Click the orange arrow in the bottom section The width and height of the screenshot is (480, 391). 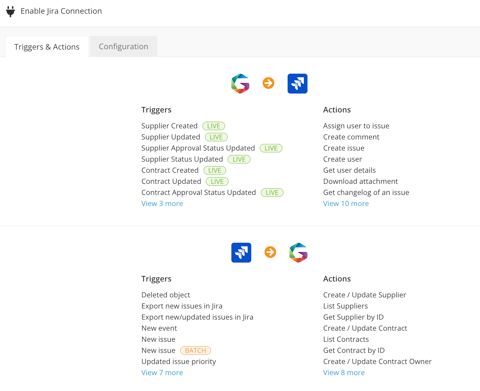tap(270, 252)
